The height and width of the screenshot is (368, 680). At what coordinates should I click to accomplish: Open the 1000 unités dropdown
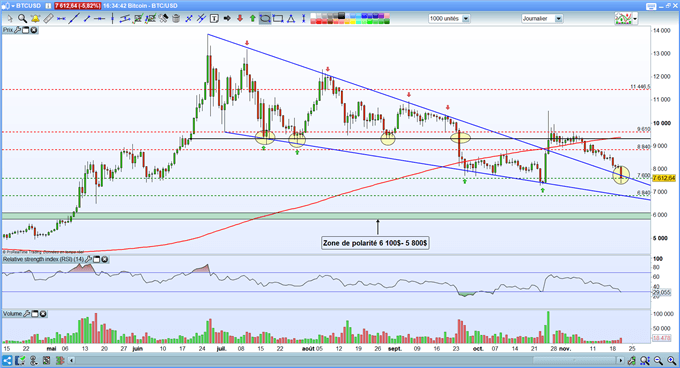point(466,19)
